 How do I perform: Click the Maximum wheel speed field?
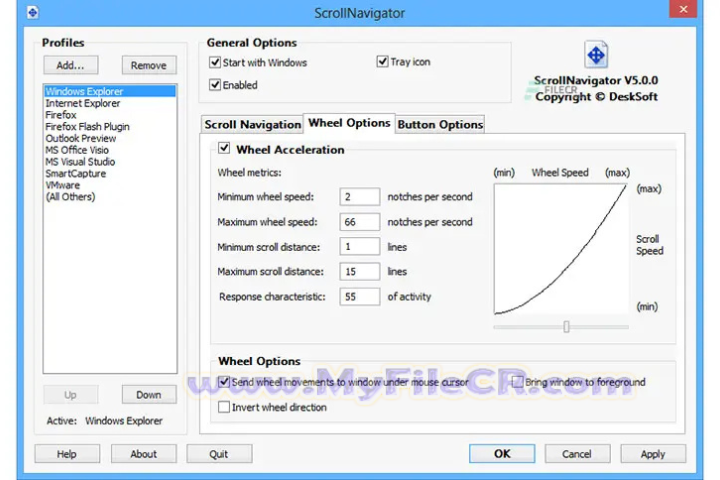pyautogui.click(x=360, y=222)
